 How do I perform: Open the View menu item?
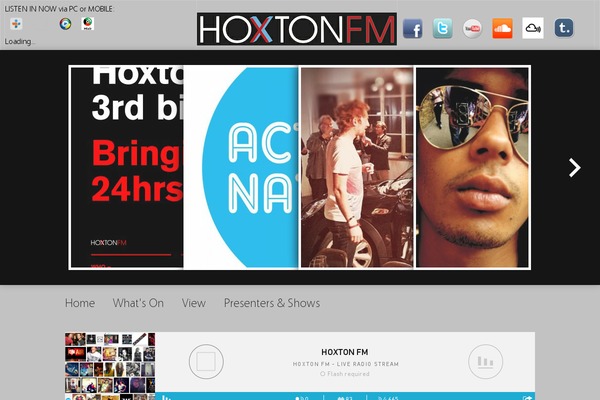(x=194, y=303)
